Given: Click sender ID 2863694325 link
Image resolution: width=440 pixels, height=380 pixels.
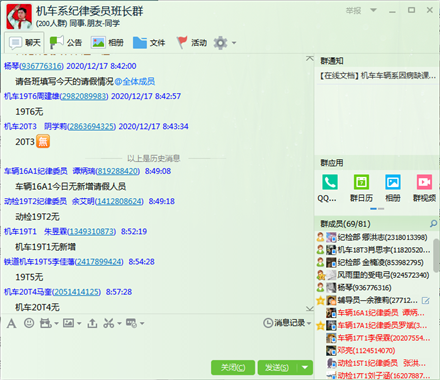Looking at the screenshot, I should 92,126.
